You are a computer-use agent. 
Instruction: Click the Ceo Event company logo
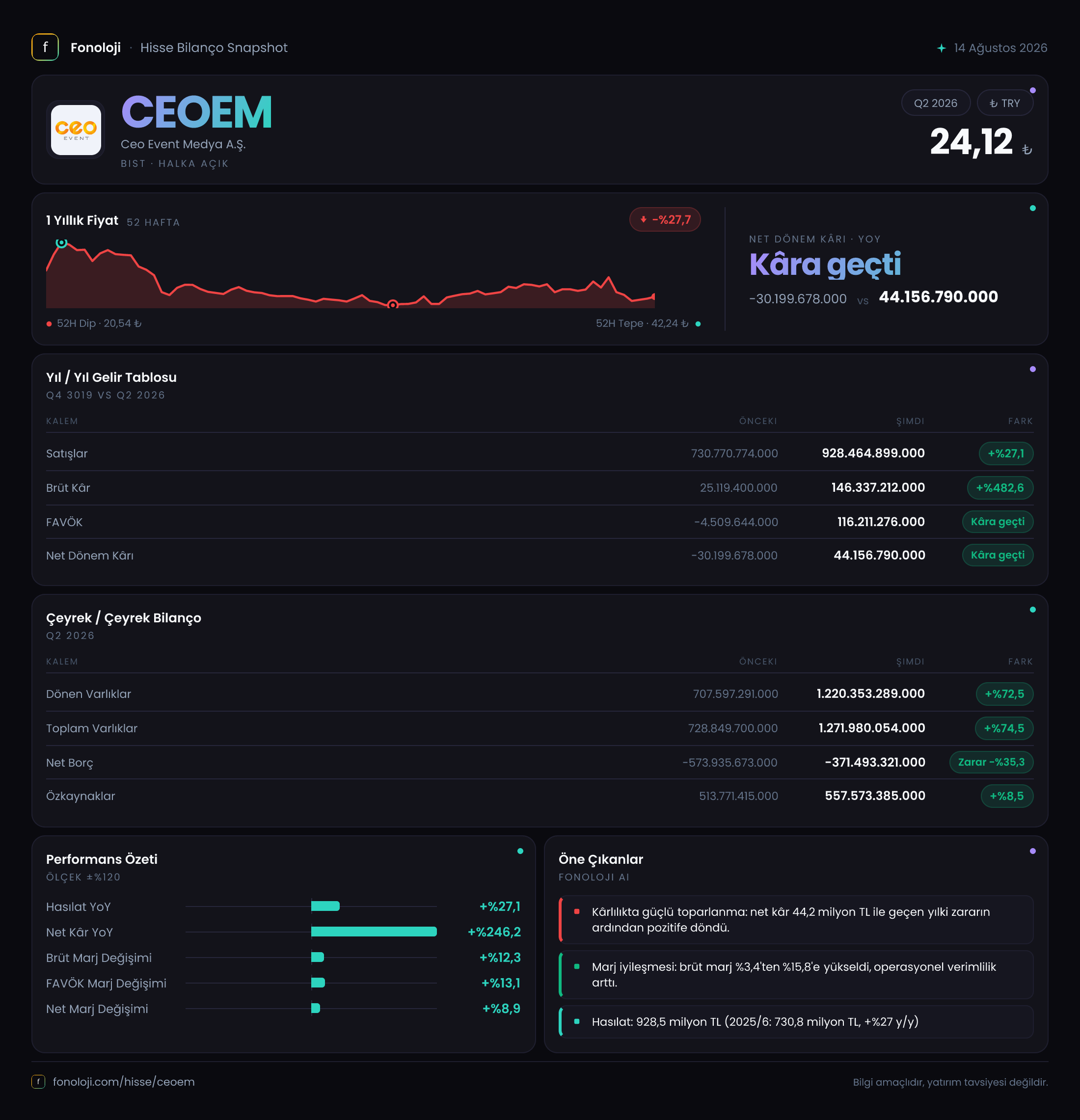click(76, 130)
